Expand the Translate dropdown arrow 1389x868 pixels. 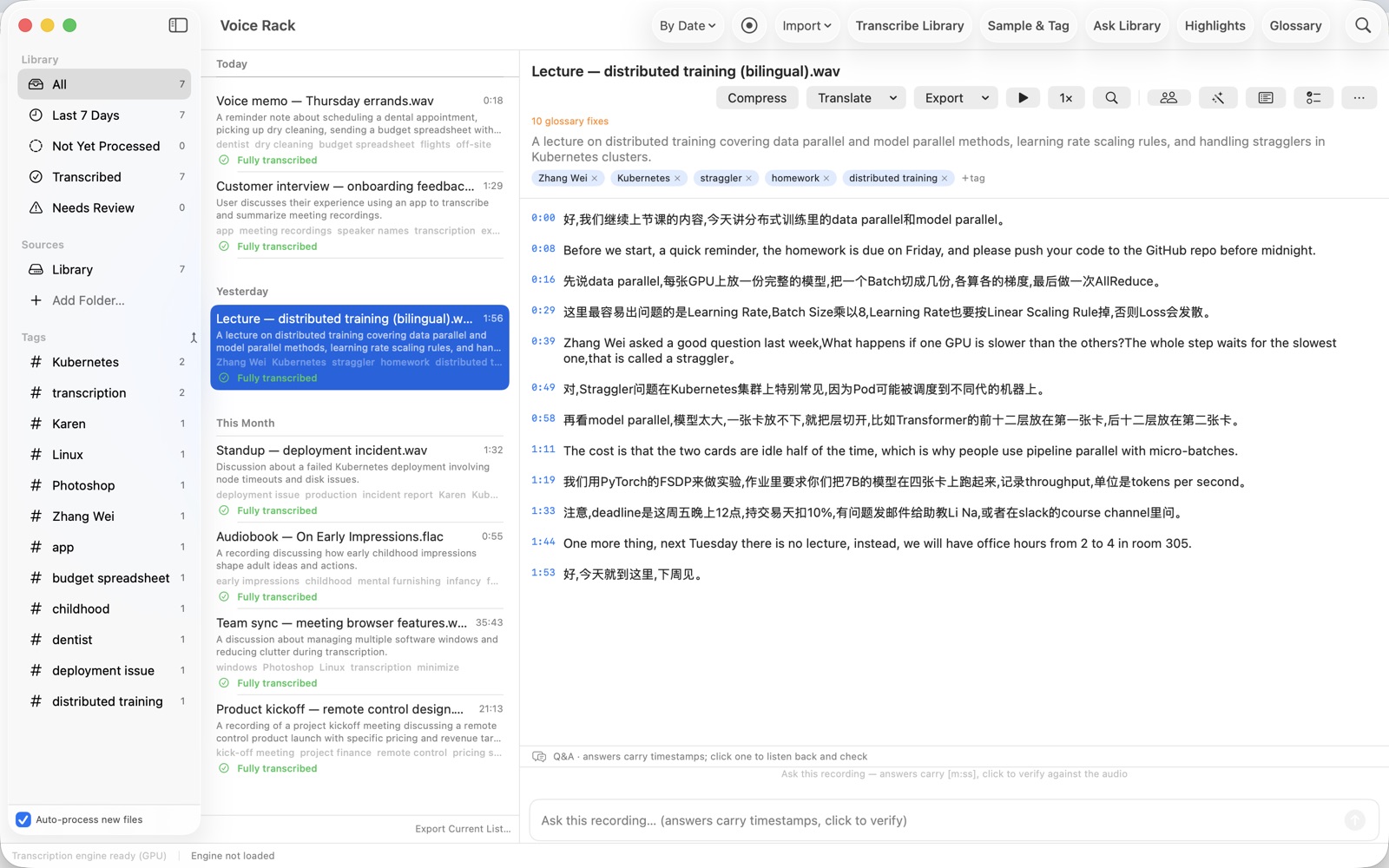coord(893,98)
